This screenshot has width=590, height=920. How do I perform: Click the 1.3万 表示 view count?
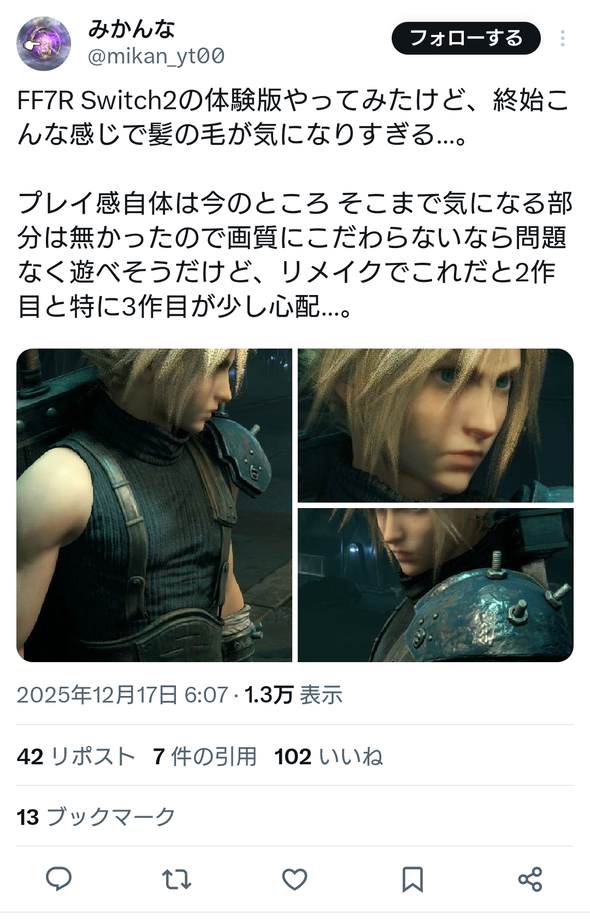coord(293,695)
